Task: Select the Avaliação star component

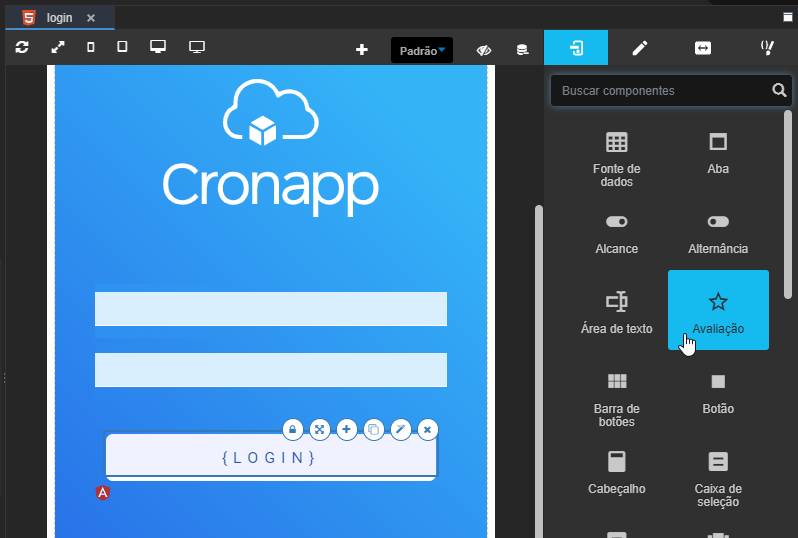Action: 718,310
